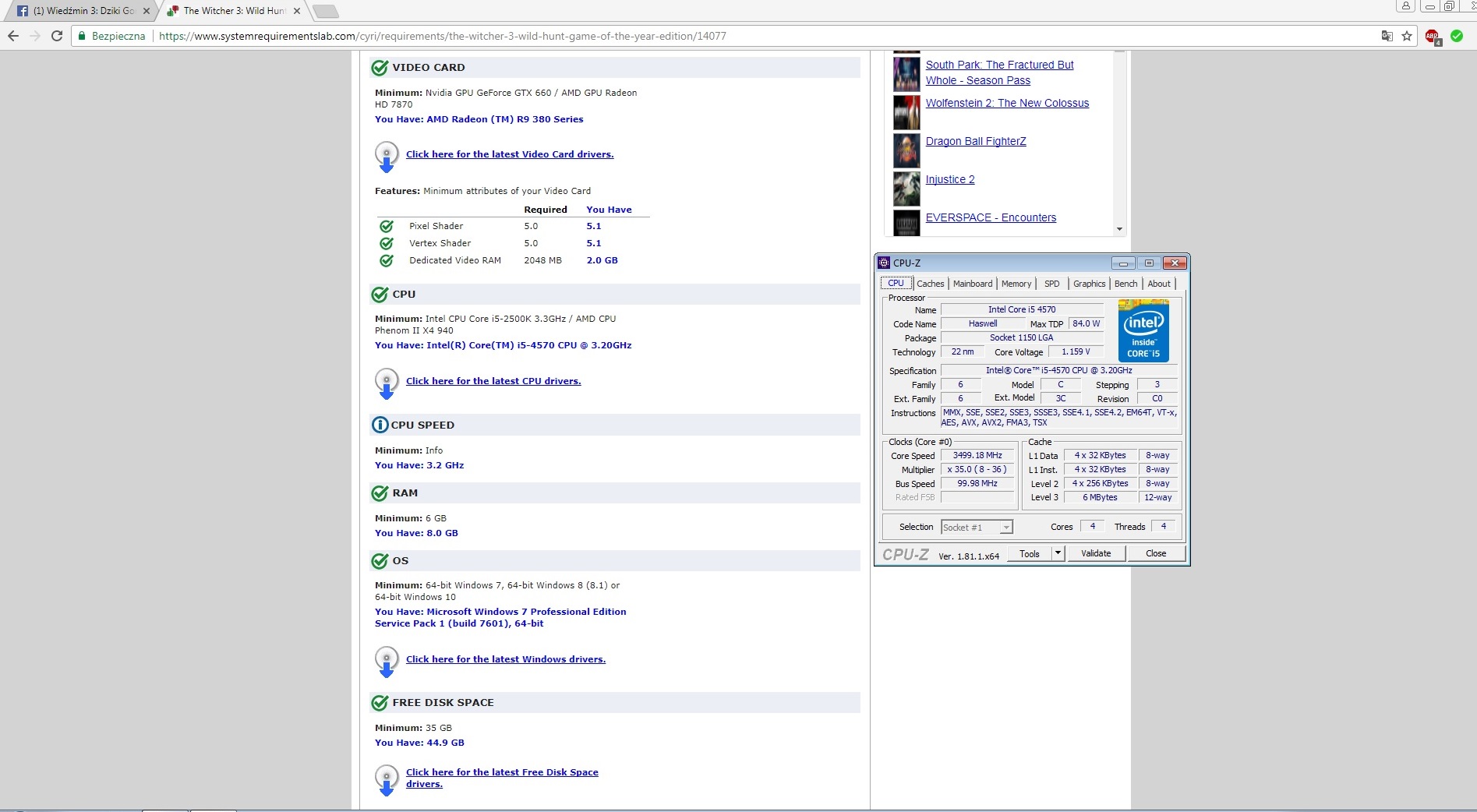Click the Windows drivers download icon
Image resolution: width=1477 pixels, height=812 pixels.
point(387,662)
